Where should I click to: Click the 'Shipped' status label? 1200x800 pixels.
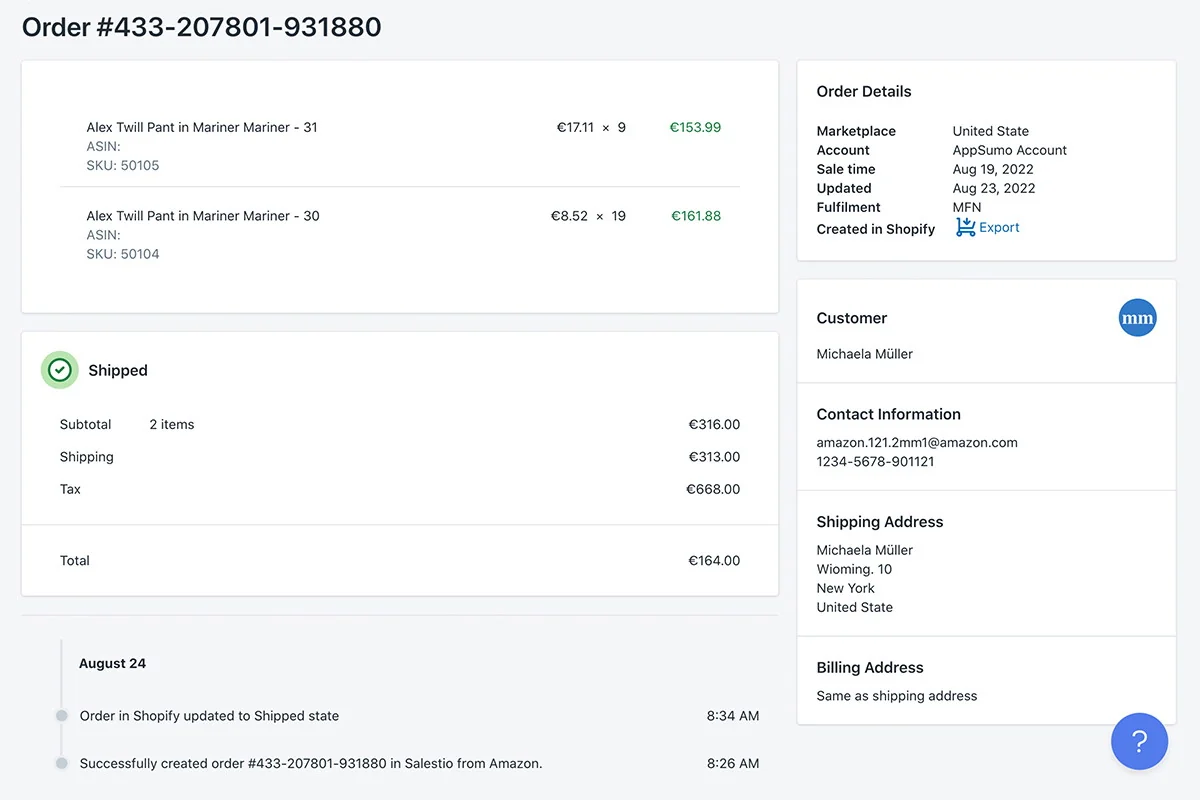(x=118, y=370)
